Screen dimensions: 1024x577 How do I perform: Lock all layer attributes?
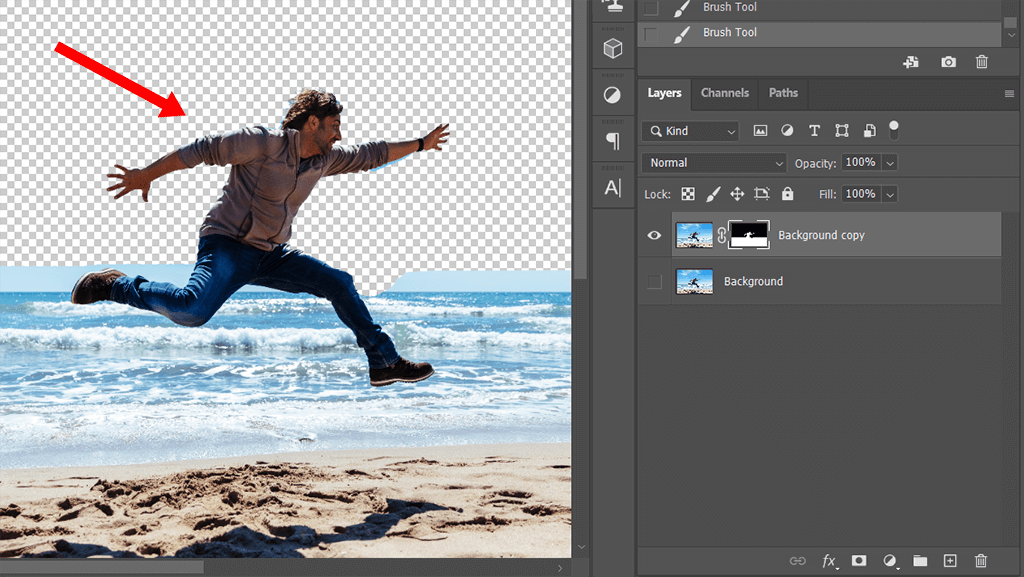788,194
